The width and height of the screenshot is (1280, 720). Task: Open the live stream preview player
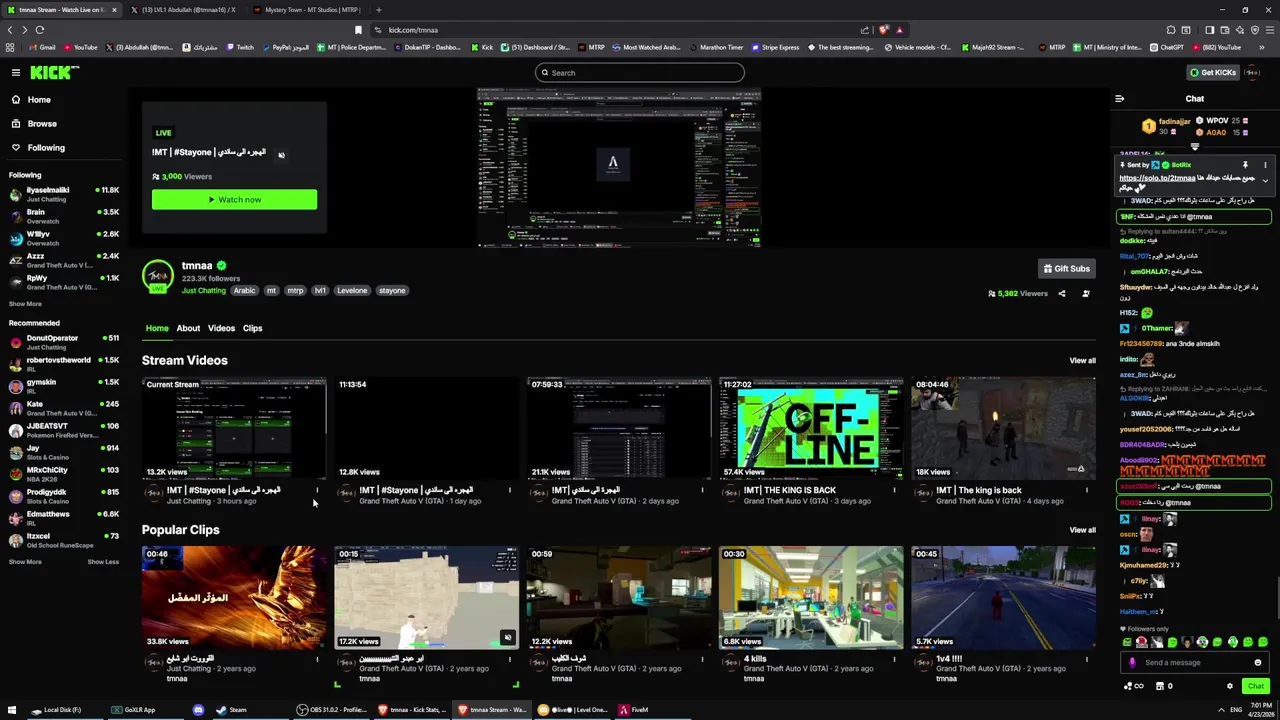[x=618, y=167]
